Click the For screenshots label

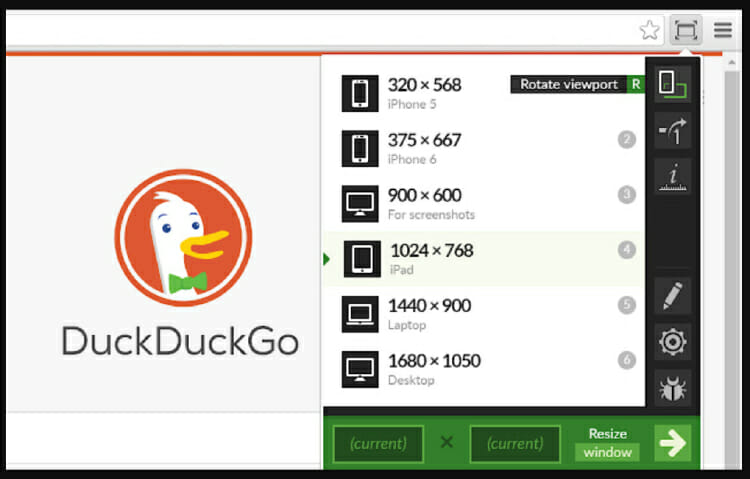(431, 214)
